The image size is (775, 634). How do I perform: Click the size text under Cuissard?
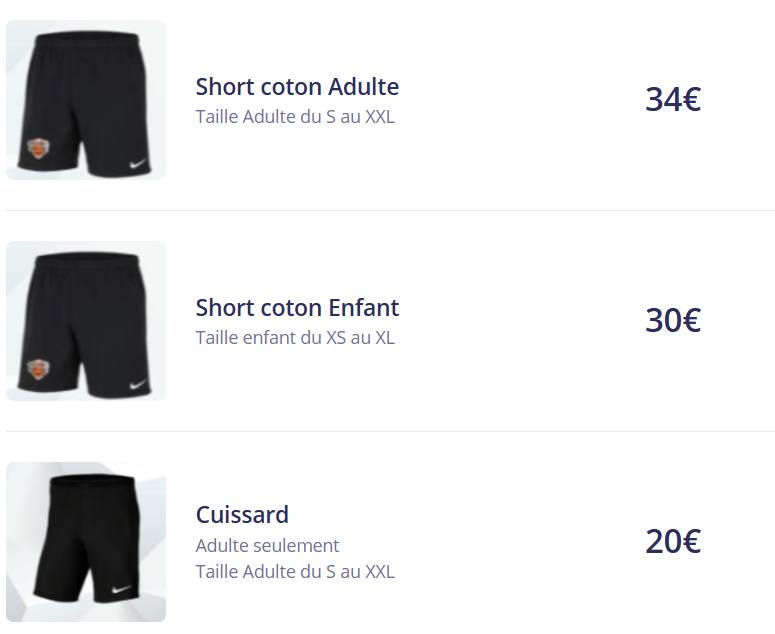295,572
